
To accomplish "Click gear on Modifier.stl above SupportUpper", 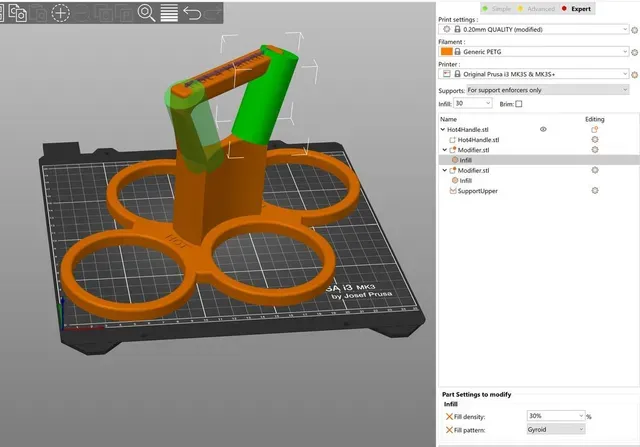I will pyautogui.click(x=595, y=170).
